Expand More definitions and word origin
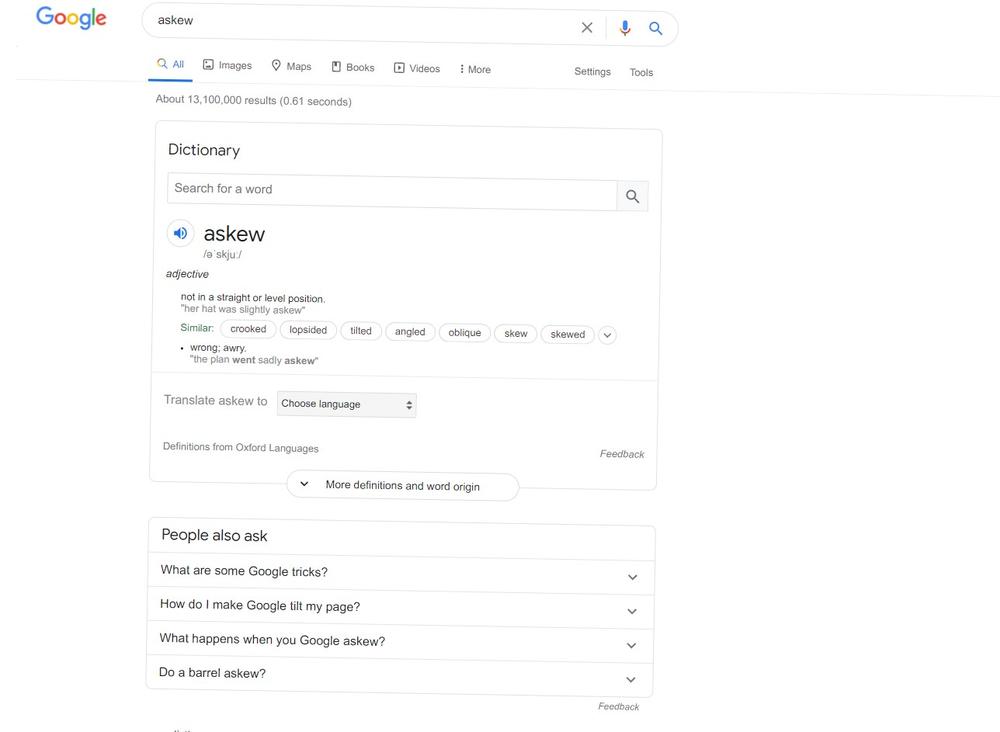1000x732 pixels. (x=402, y=486)
